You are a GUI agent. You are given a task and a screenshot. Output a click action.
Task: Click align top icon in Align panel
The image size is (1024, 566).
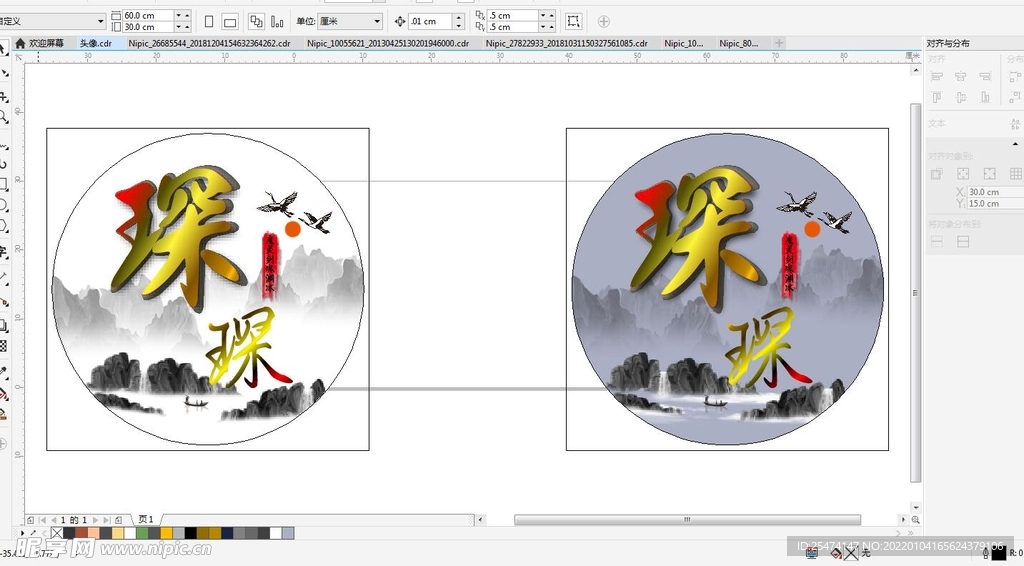pyautogui.click(x=937, y=98)
